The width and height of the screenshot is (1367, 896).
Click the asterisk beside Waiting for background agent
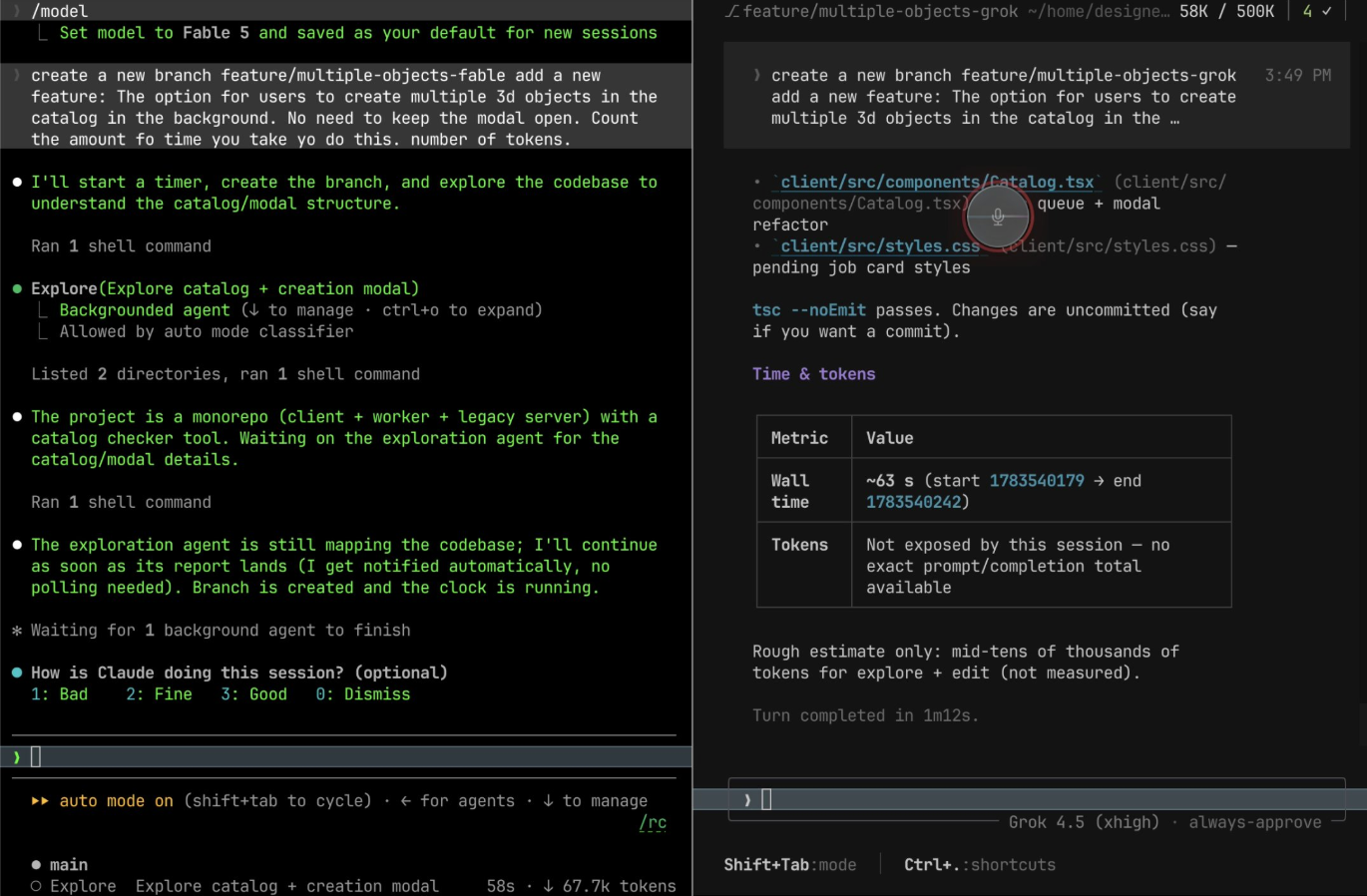(17, 631)
